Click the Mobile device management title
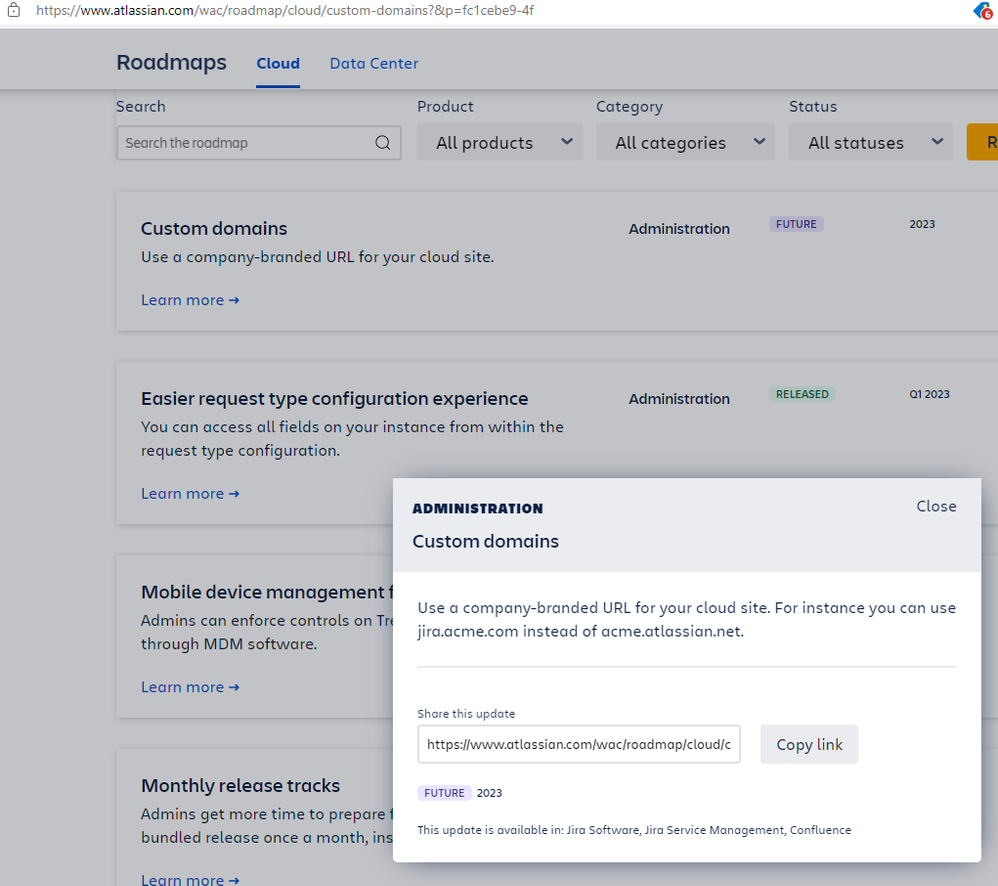The image size is (998, 886). coord(266,592)
